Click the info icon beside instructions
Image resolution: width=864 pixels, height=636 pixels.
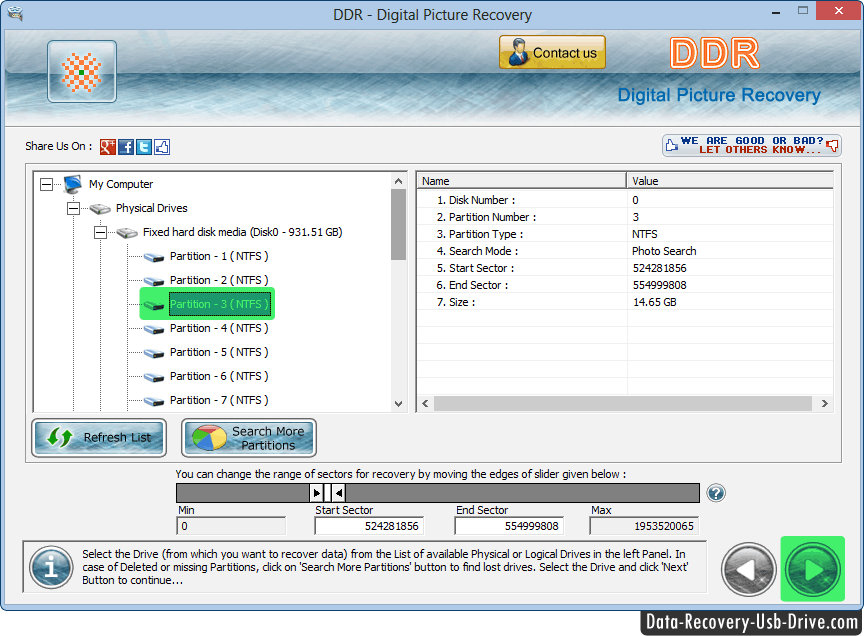[x=51, y=567]
